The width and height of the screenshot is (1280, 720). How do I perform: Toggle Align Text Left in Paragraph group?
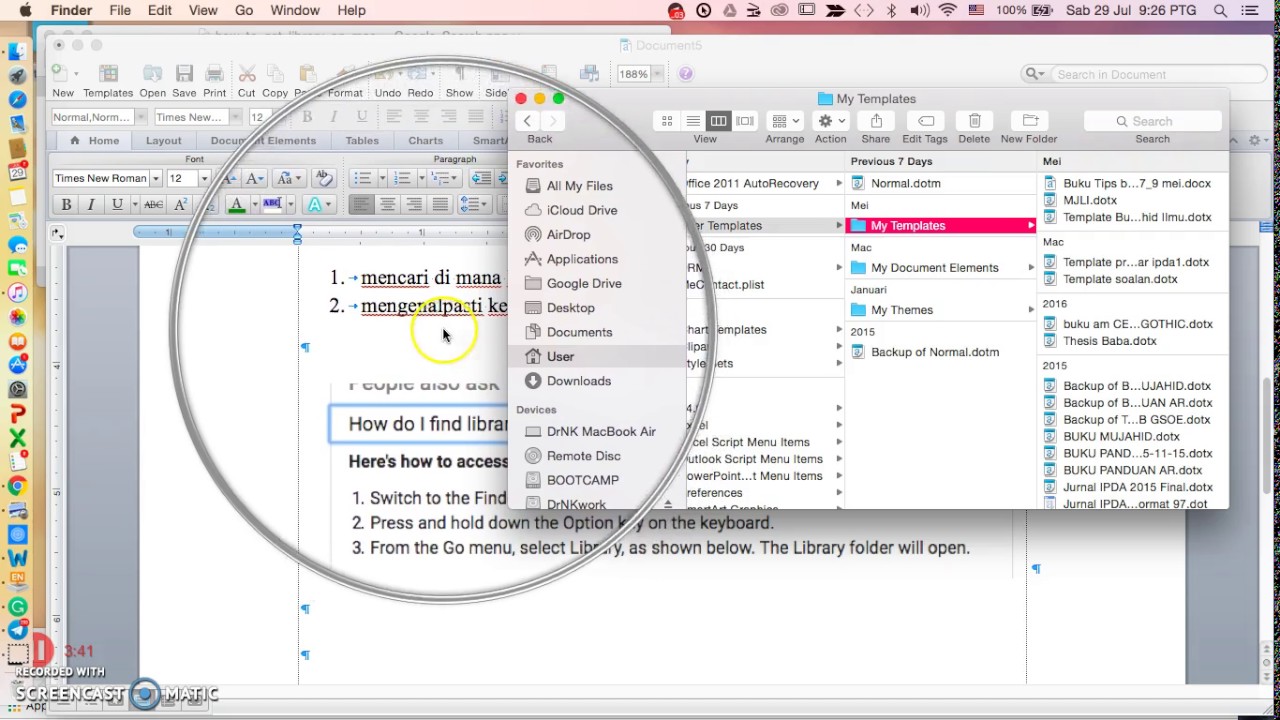[361, 204]
